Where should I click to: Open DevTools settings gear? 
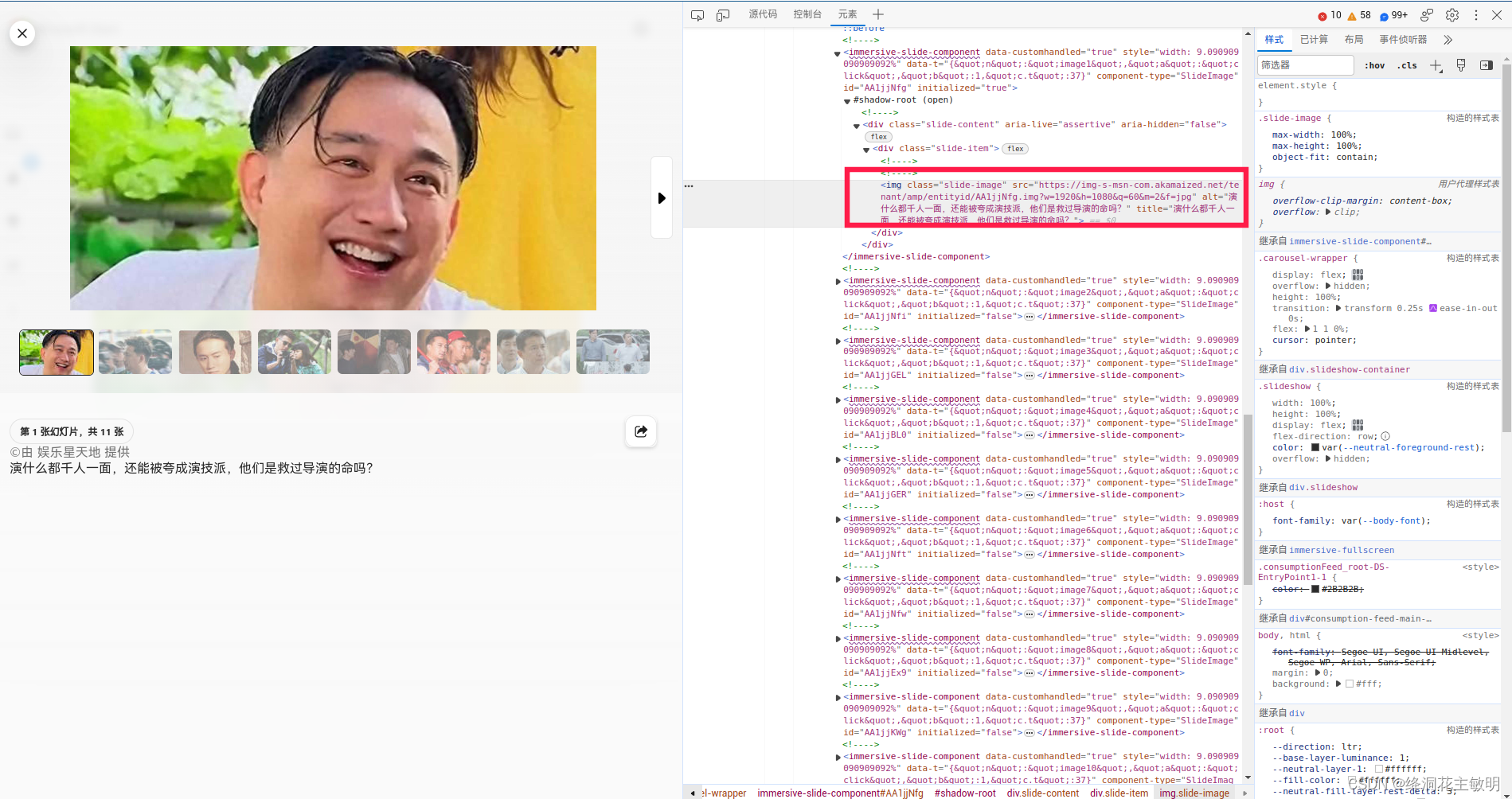pyautogui.click(x=1452, y=15)
